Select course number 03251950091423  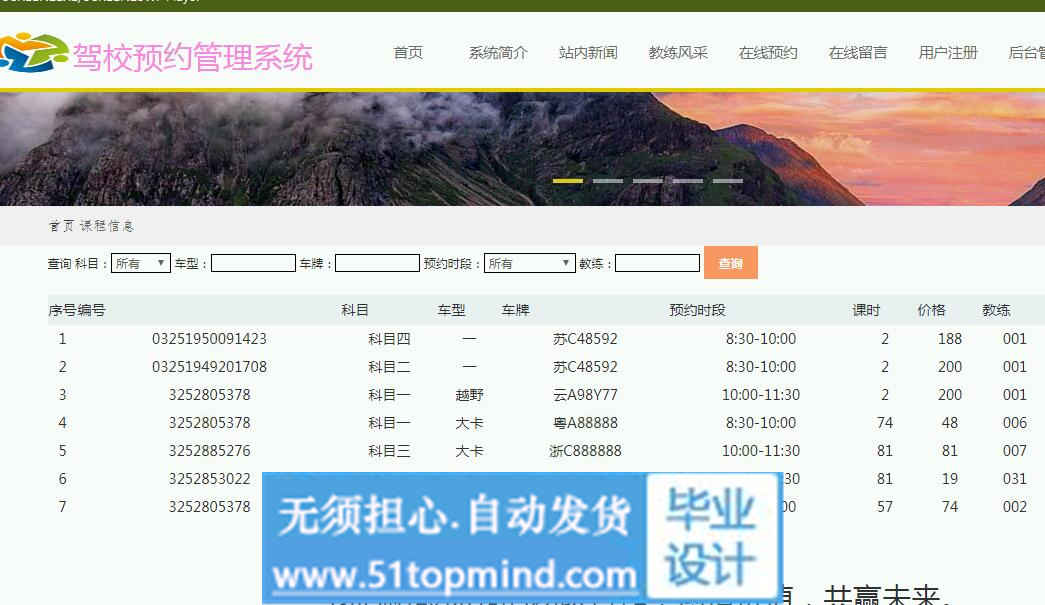(x=209, y=338)
